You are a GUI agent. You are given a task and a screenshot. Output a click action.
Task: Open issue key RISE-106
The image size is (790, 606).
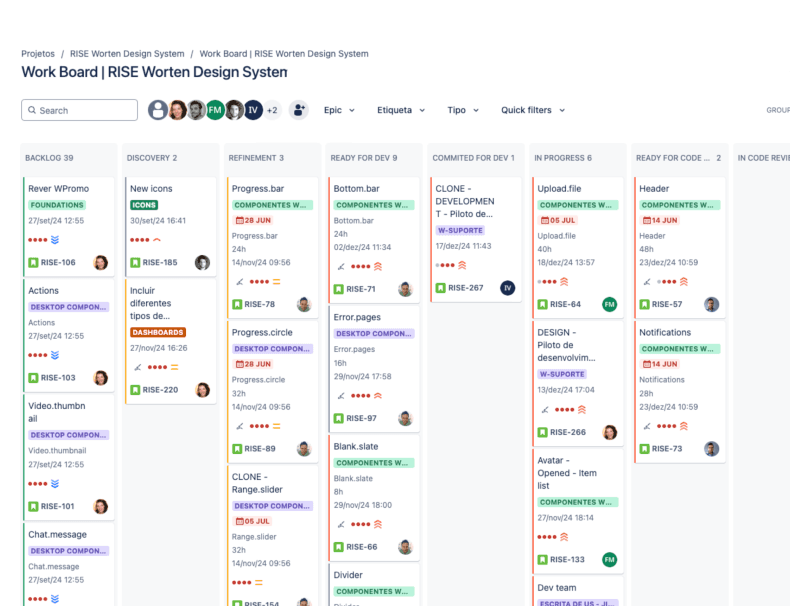coord(58,262)
